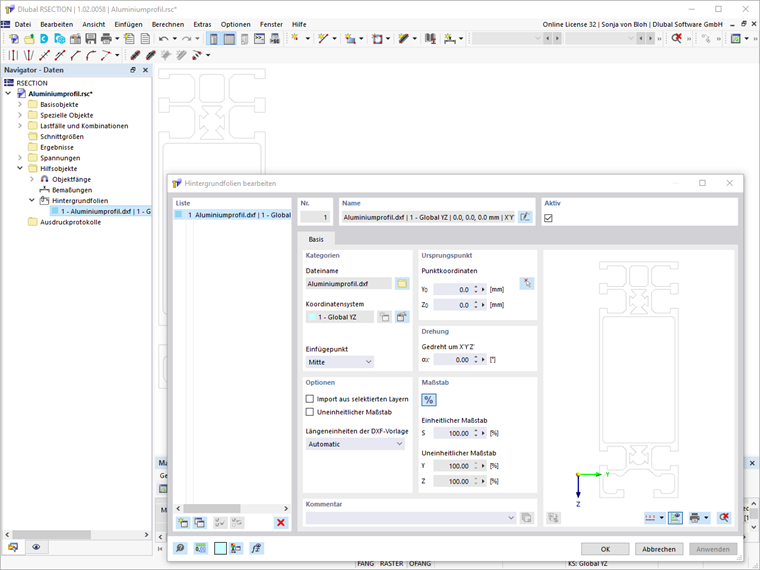Enable Uneinheitlicher Maßstab checkbox
Viewport: 760px width, 570px height.
click(x=310, y=412)
